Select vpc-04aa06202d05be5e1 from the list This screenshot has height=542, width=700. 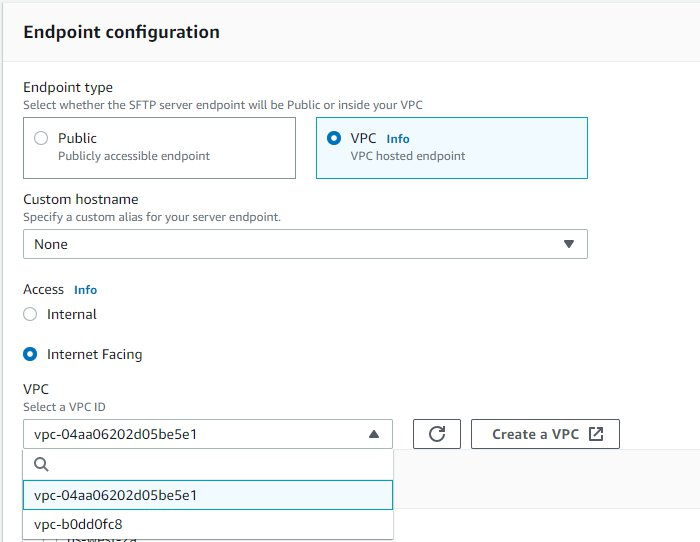coord(208,495)
